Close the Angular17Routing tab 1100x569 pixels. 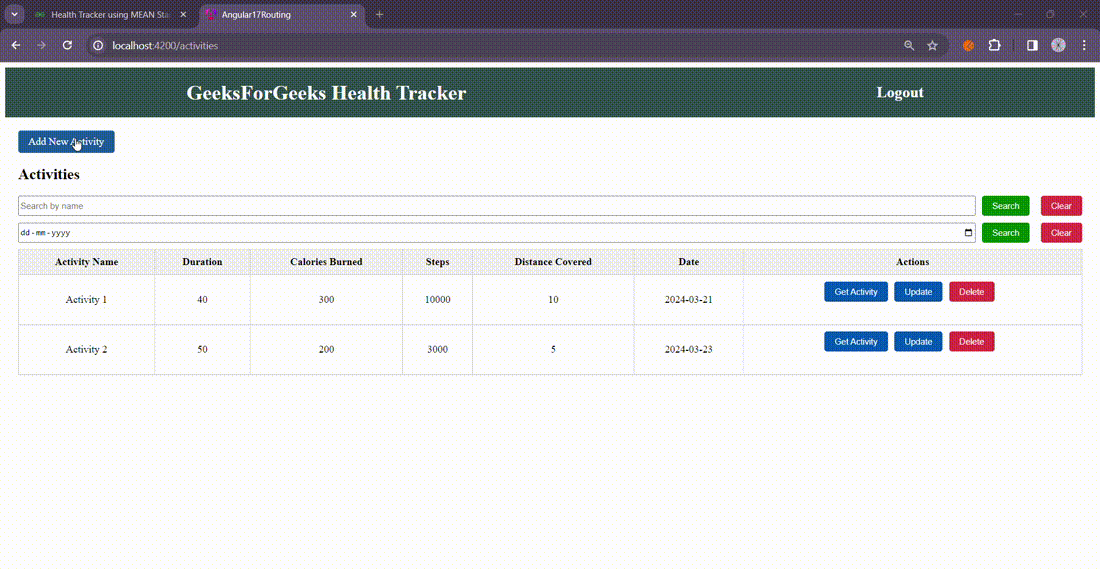tap(354, 14)
